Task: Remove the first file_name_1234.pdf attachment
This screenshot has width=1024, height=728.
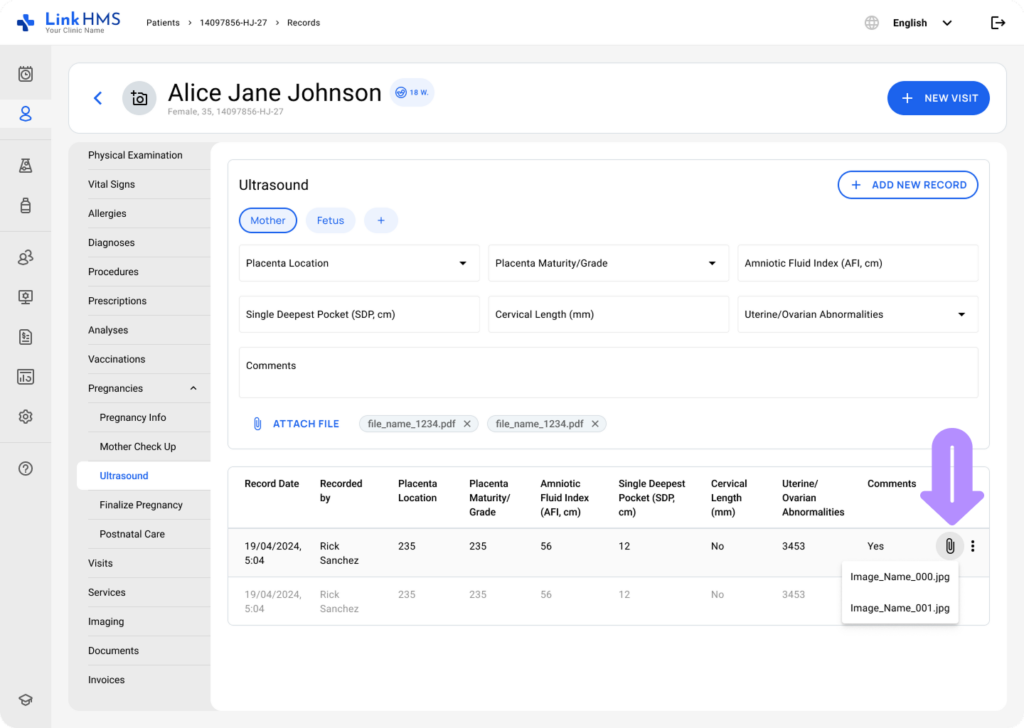Action: [x=467, y=424]
